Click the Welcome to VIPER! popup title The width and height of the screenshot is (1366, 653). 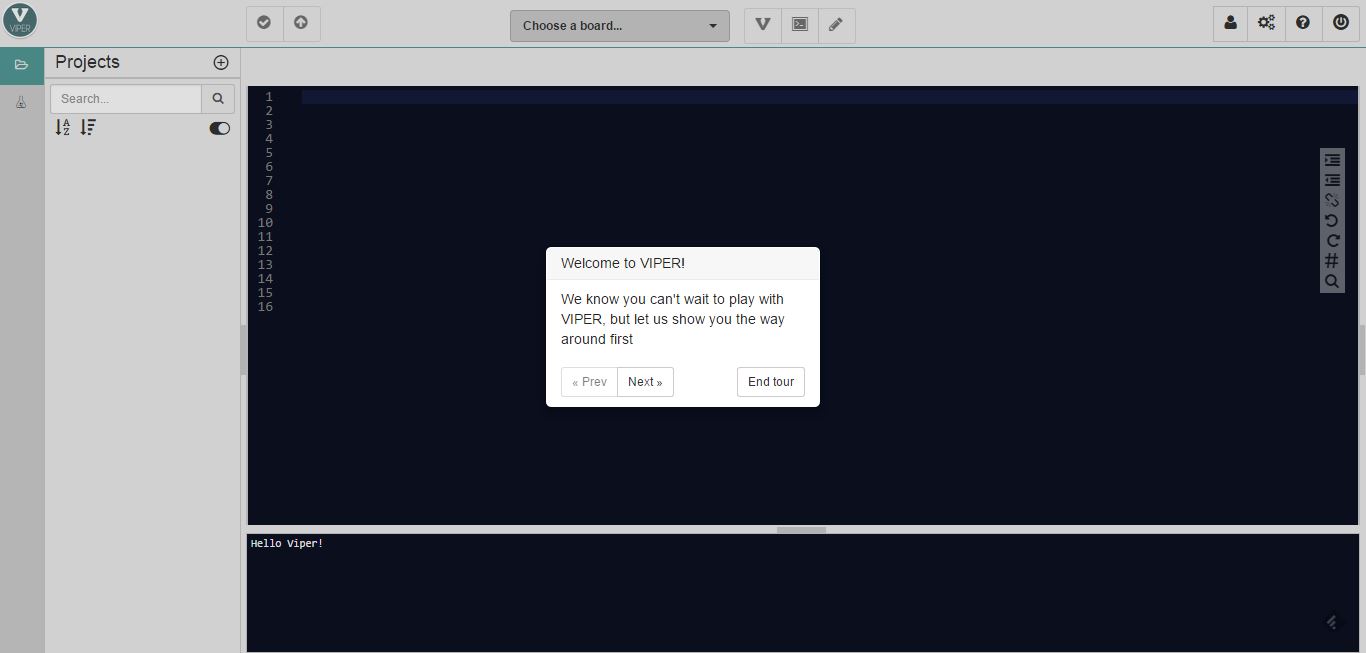coord(623,263)
